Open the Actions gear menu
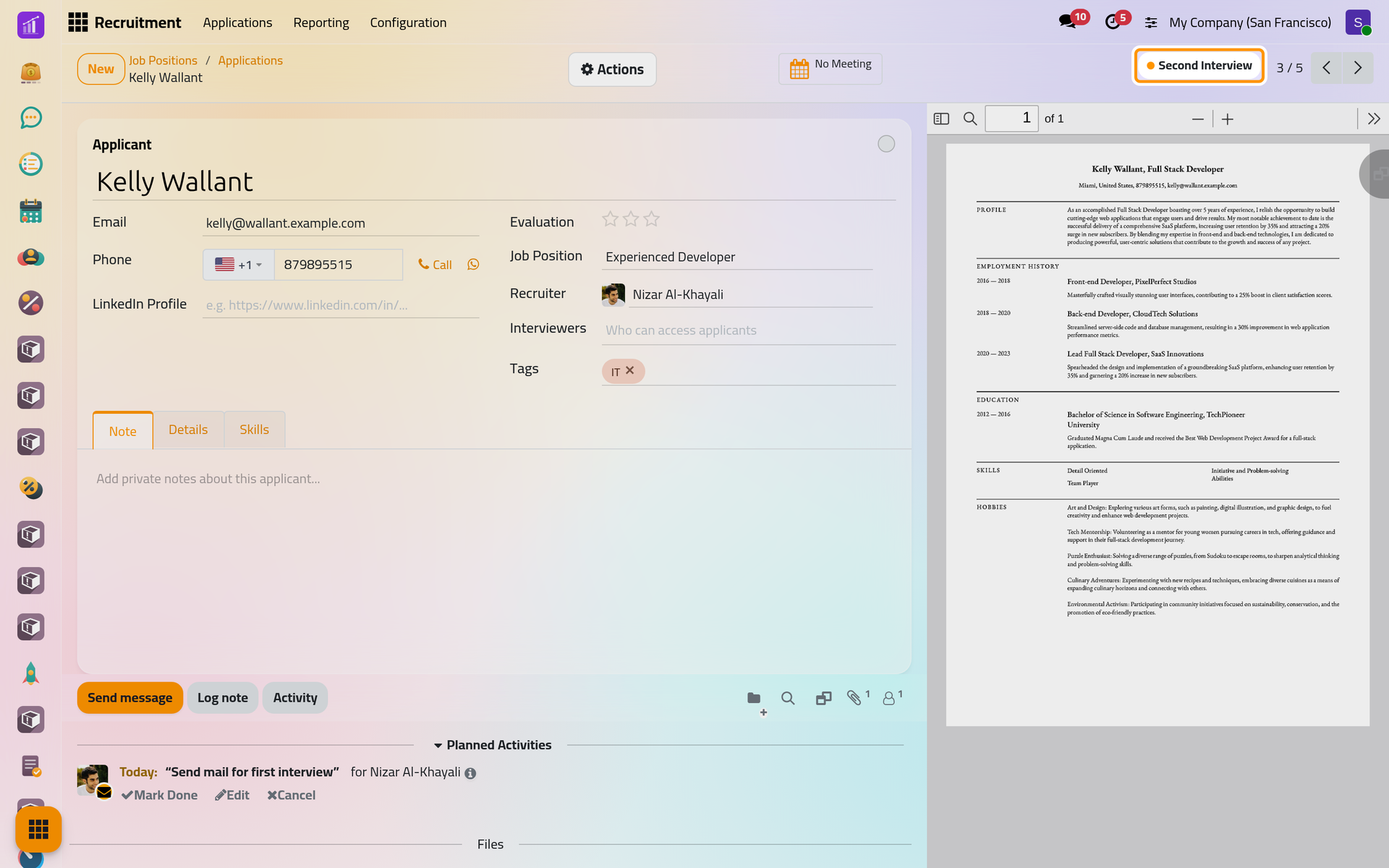The image size is (1389, 868). point(612,69)
